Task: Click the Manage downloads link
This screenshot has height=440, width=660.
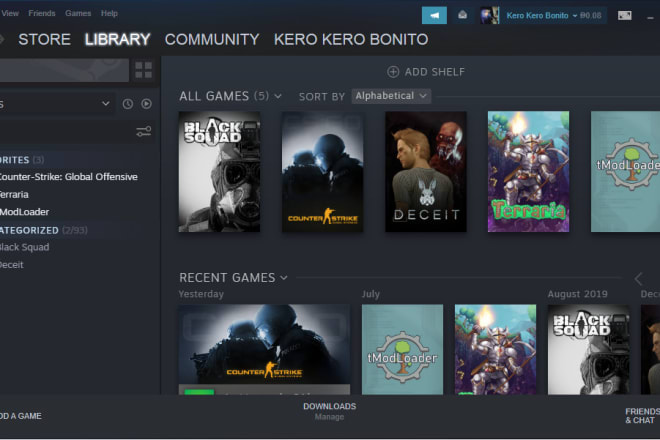Action: coord(329,417)
